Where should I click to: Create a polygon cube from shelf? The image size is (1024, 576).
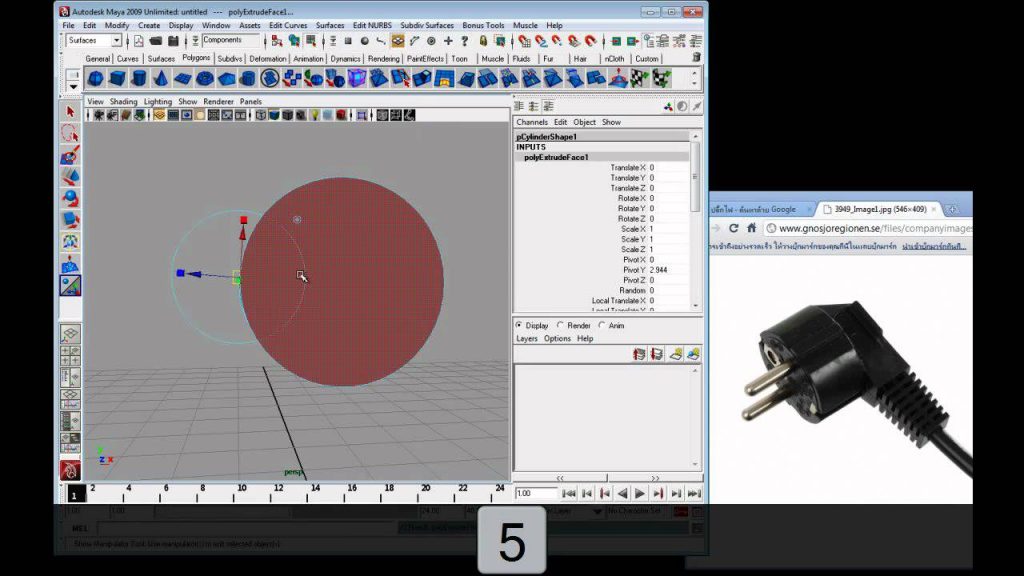[118, 79]
